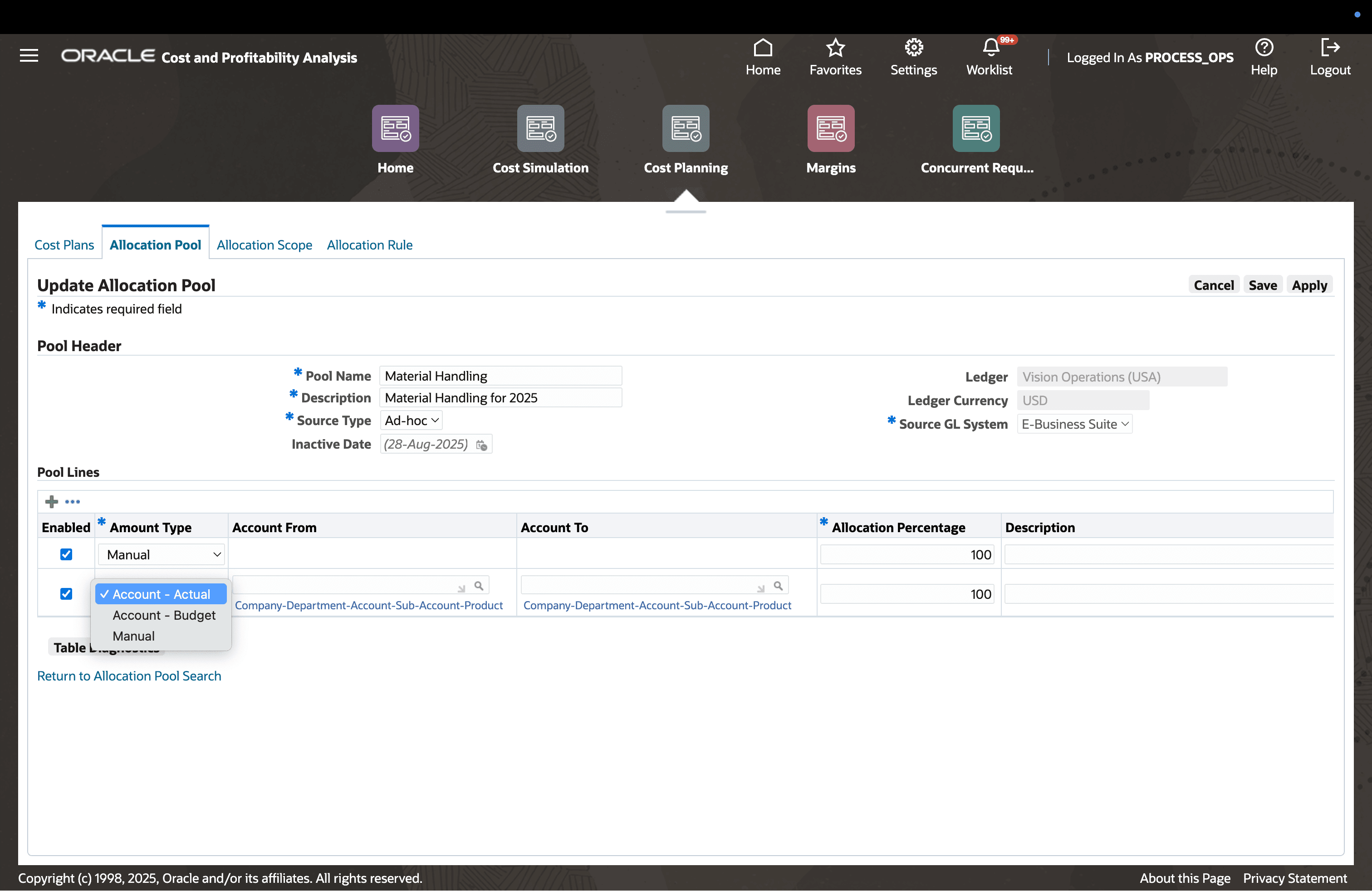This screenshot has width=1372, height=891.
Task: Open the Worklist bell notifications
Action: pyautogui.click(x=990, y=48)
